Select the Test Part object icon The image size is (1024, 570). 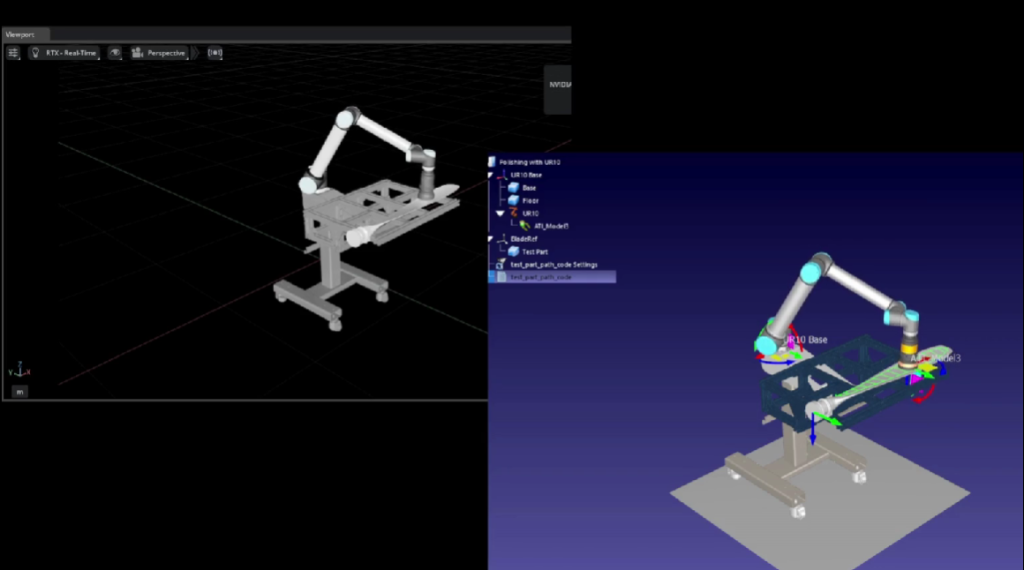tap(513, 252)
